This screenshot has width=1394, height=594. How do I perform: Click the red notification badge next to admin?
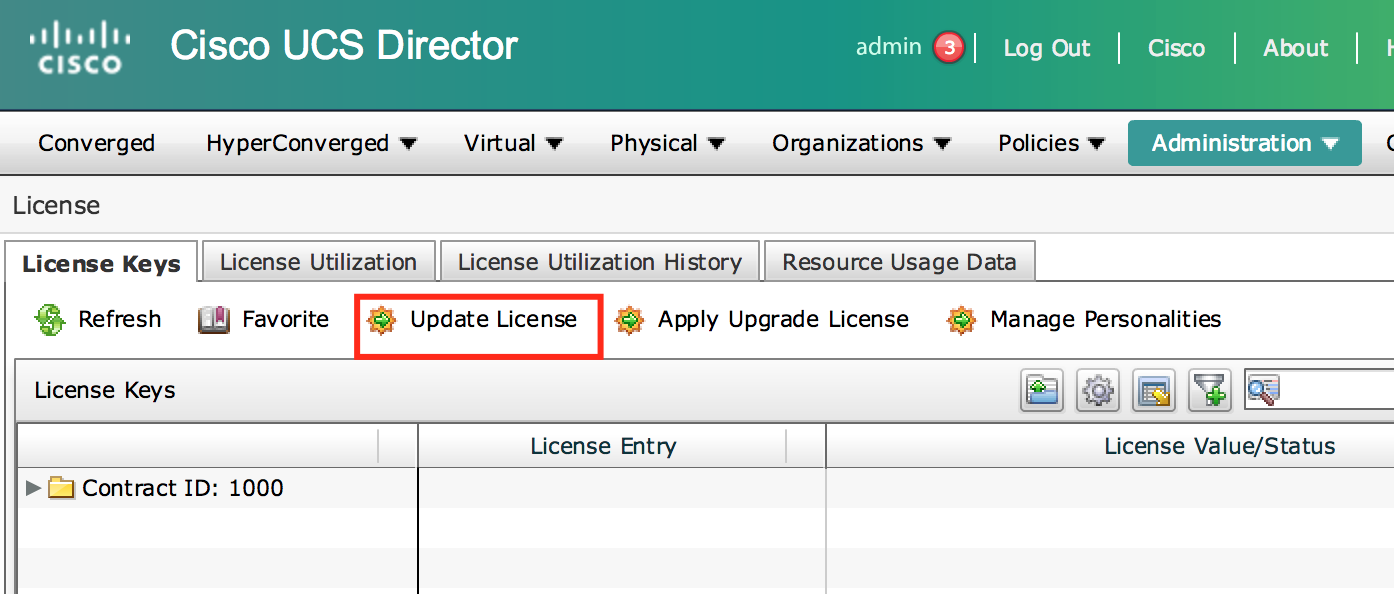[x=948, y=47]
